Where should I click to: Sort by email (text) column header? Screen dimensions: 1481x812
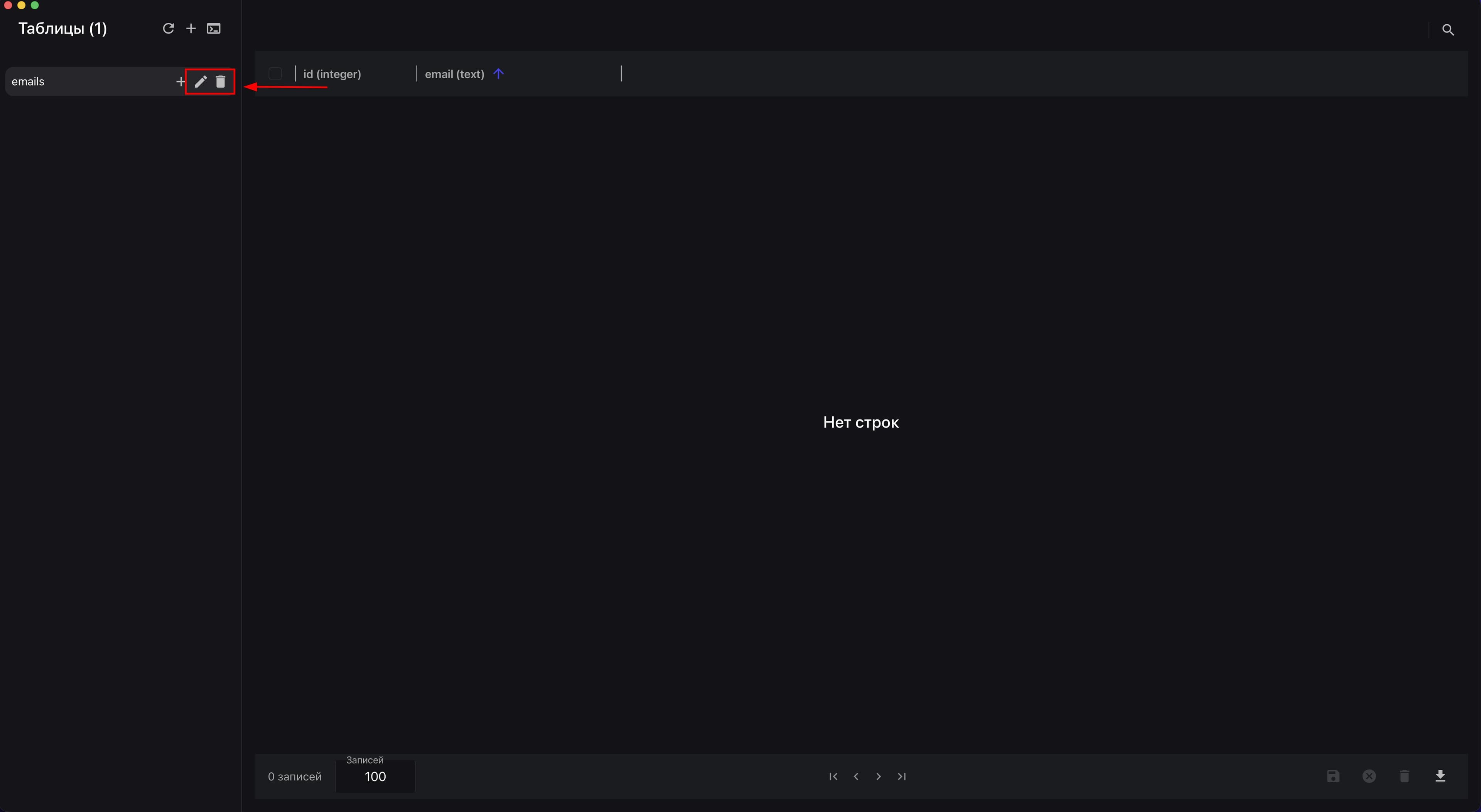[x=454, y=74]
